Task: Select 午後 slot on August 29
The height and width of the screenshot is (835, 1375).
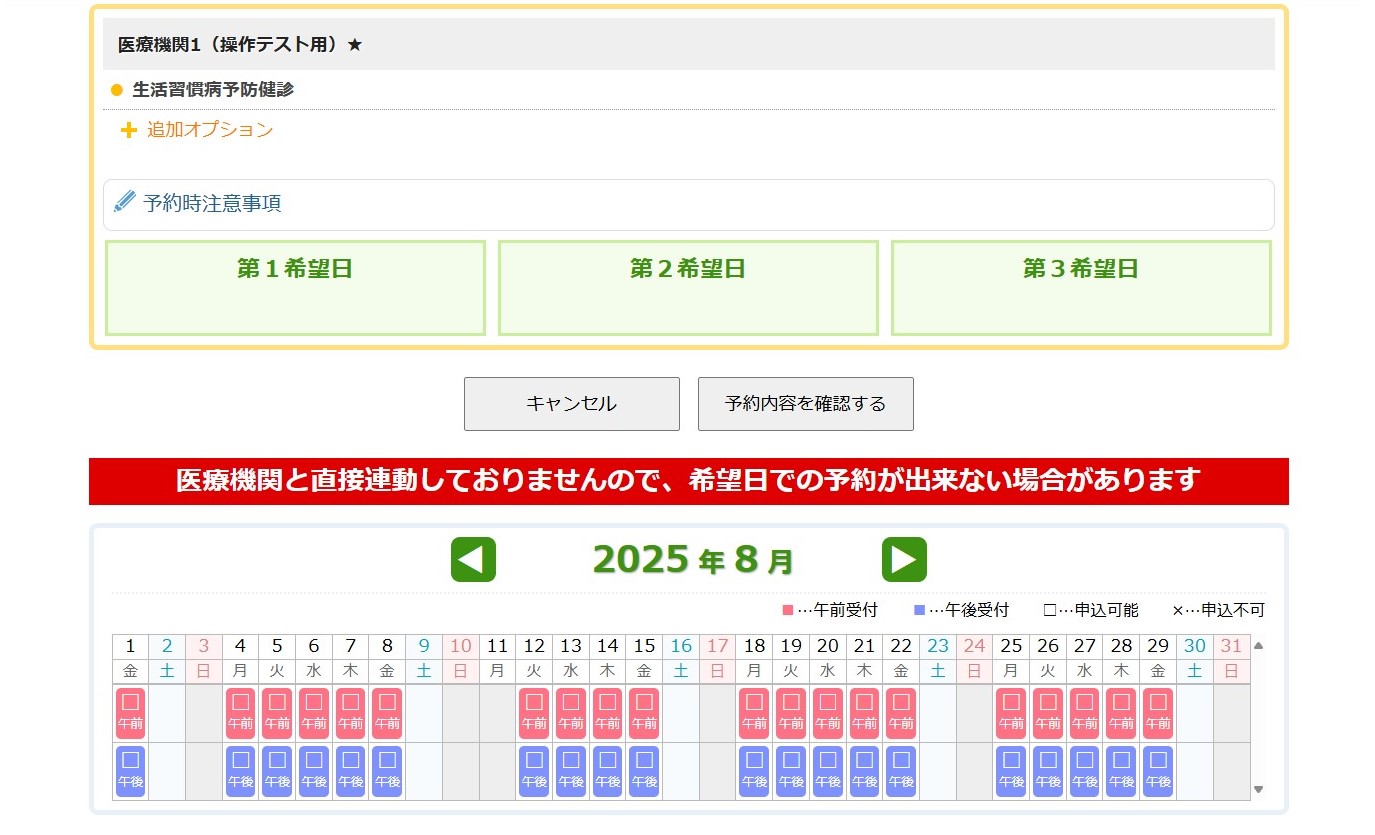Action: [1158, 771]
